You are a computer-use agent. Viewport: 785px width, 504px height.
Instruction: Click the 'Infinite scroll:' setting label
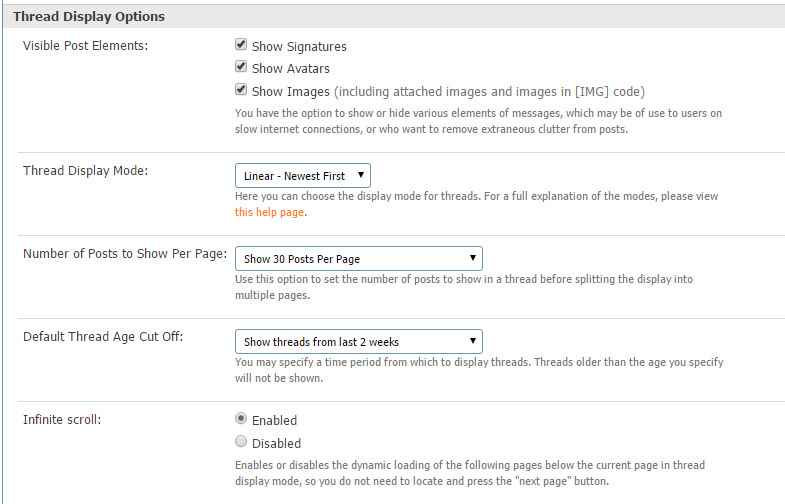62,419
